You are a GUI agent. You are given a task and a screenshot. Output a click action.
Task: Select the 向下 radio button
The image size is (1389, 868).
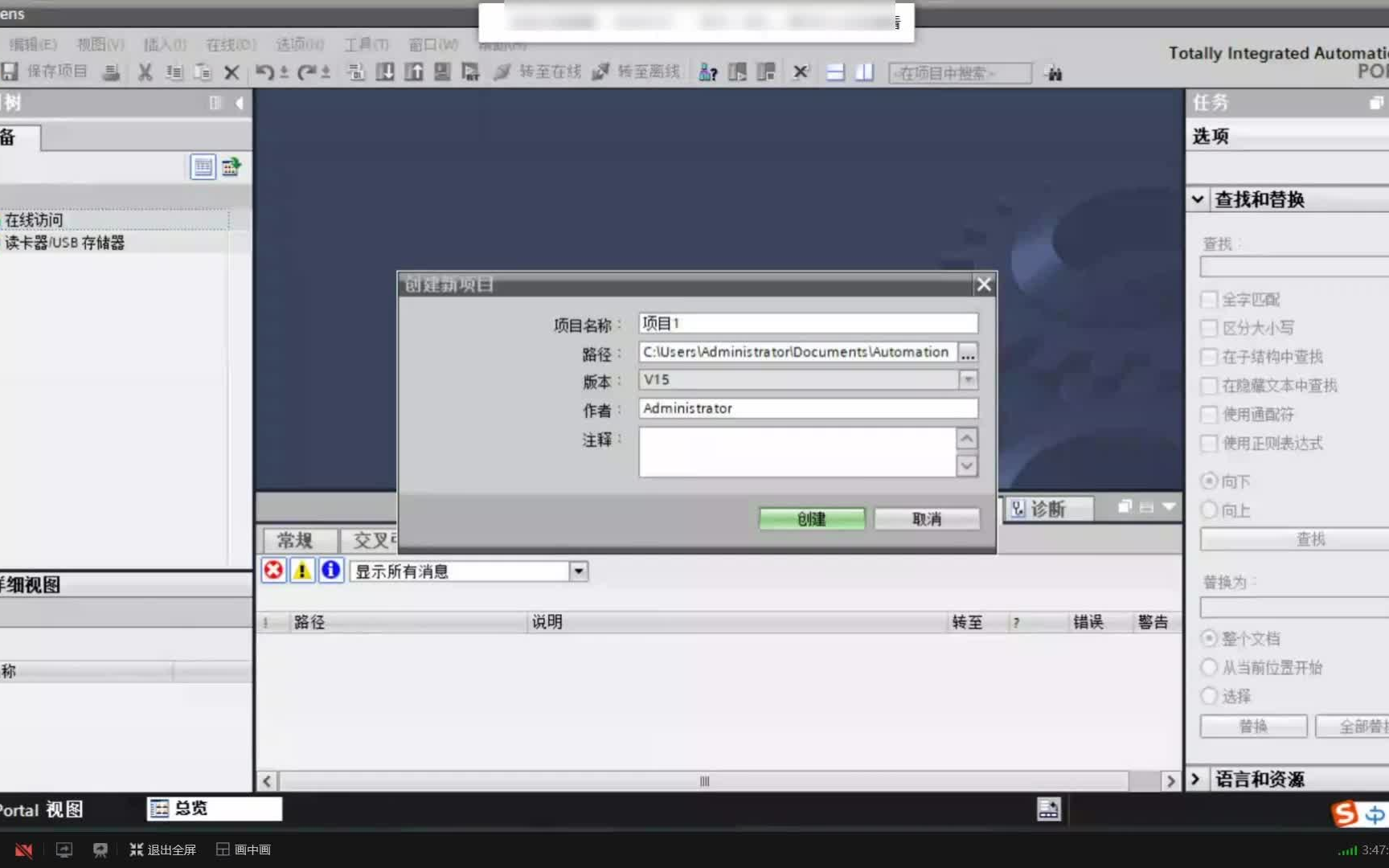click(x=1208, y=481)
